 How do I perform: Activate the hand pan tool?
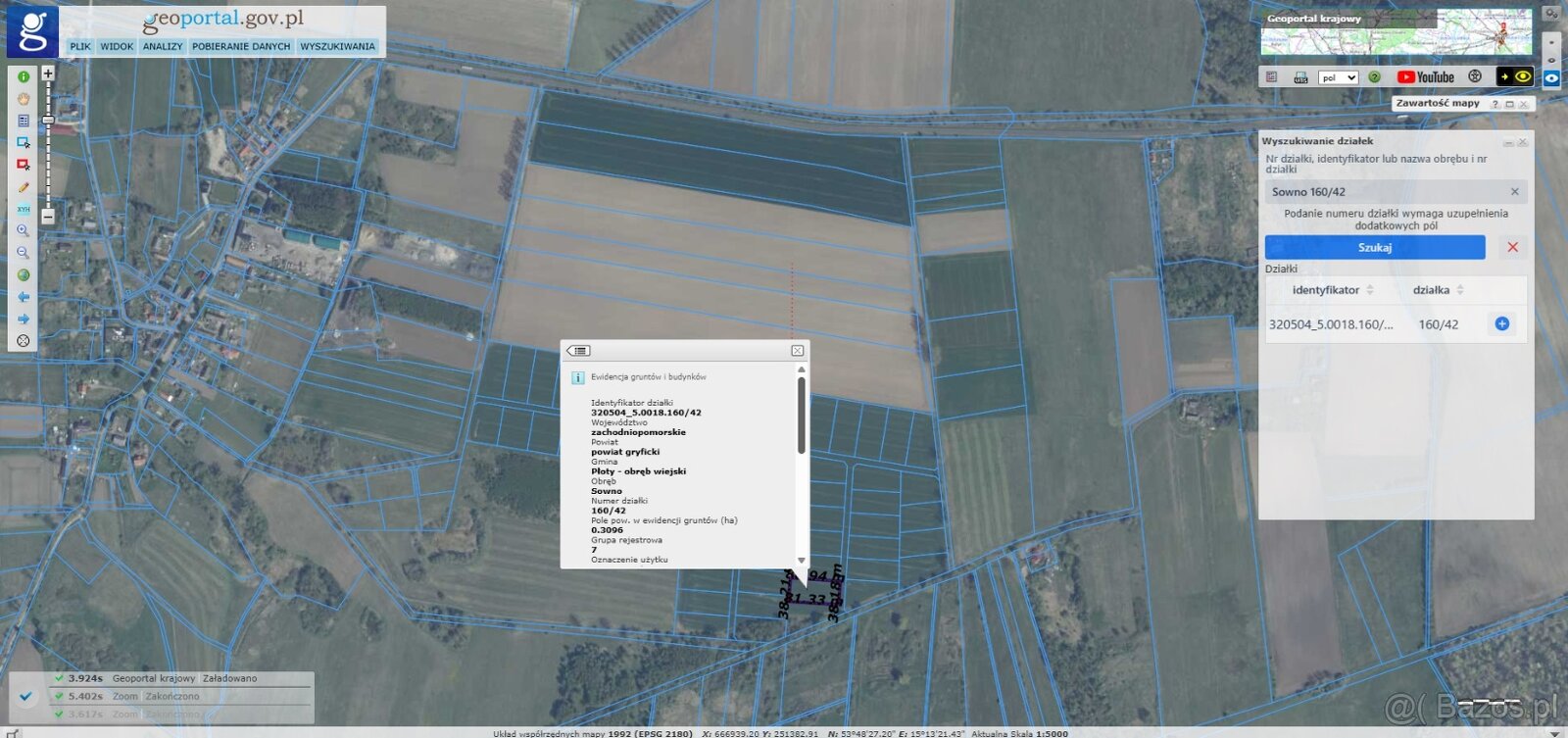[x=24, y=99]
